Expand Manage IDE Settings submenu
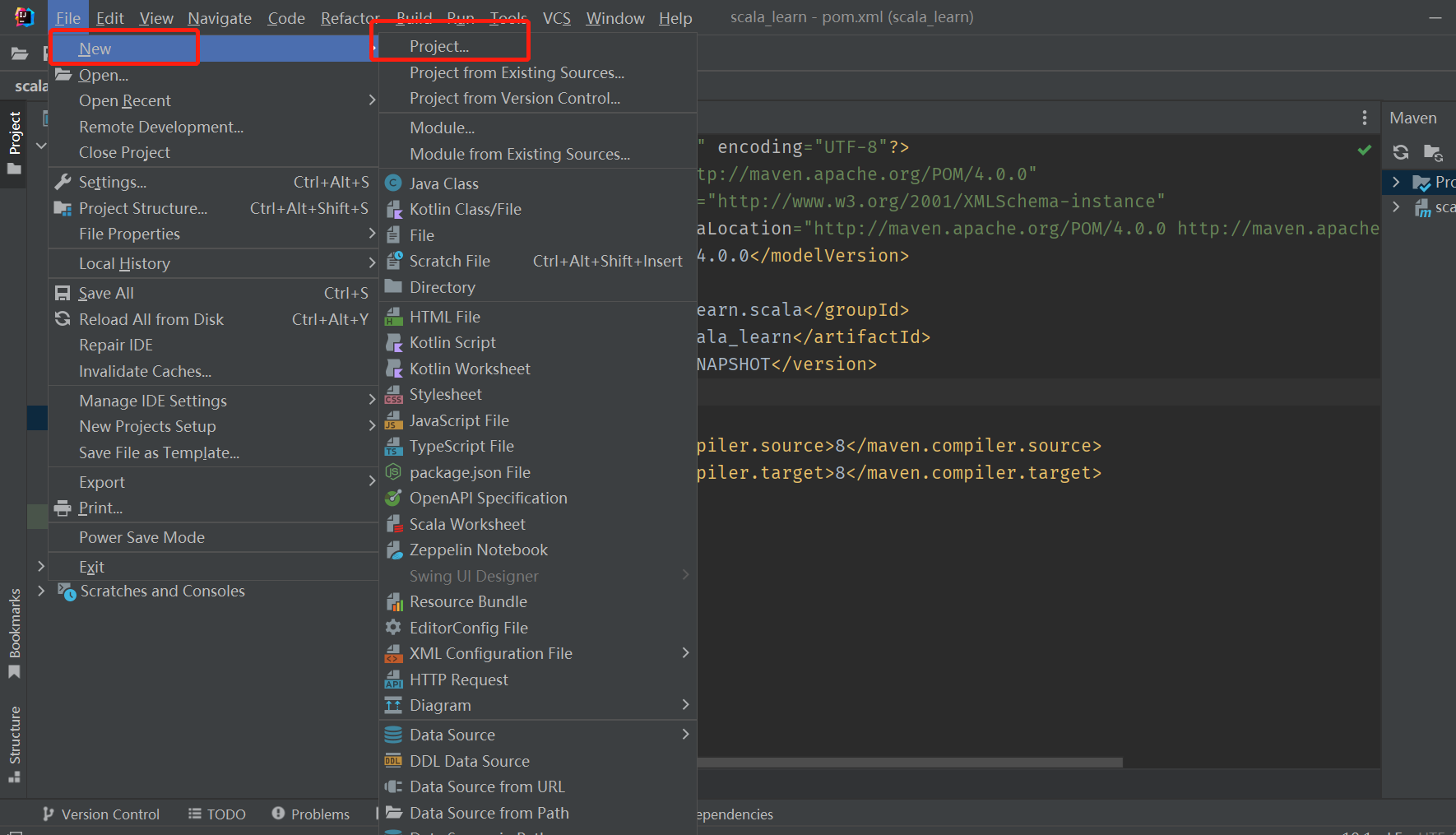This screenshot has width=1456, height=835. point(214,401)
